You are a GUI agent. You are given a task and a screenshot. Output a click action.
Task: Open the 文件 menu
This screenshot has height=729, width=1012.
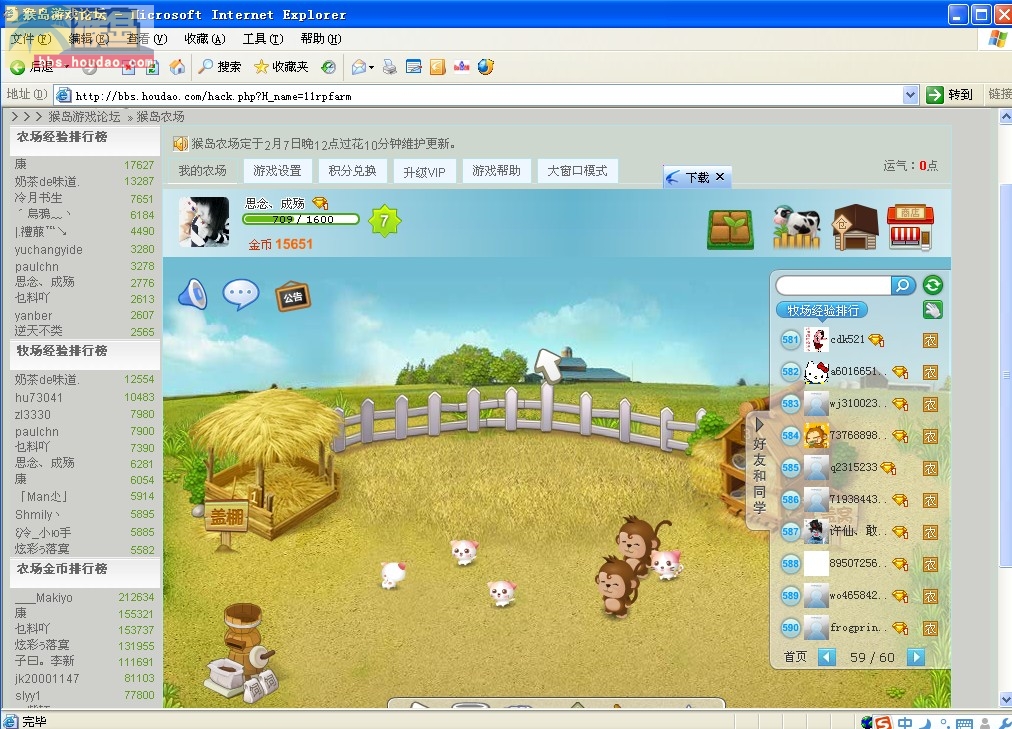[30, 39]
